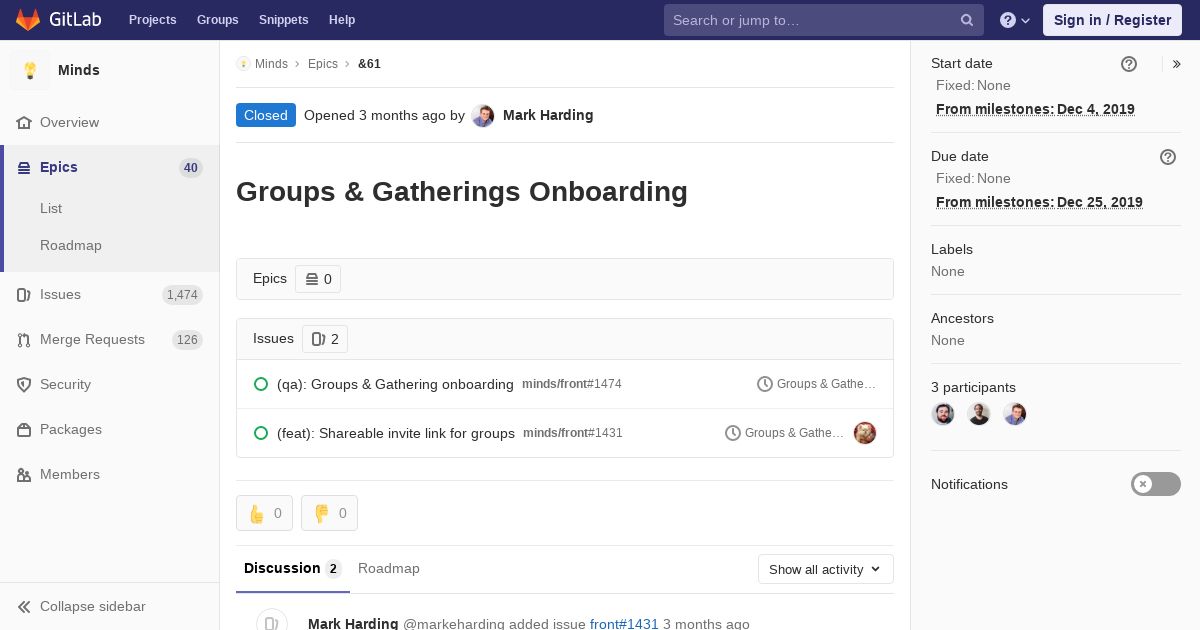This screenshot has width=1200, height=630.
Task: Click the Minds lightbulb project avatar
Action: (x=30, y=70)
